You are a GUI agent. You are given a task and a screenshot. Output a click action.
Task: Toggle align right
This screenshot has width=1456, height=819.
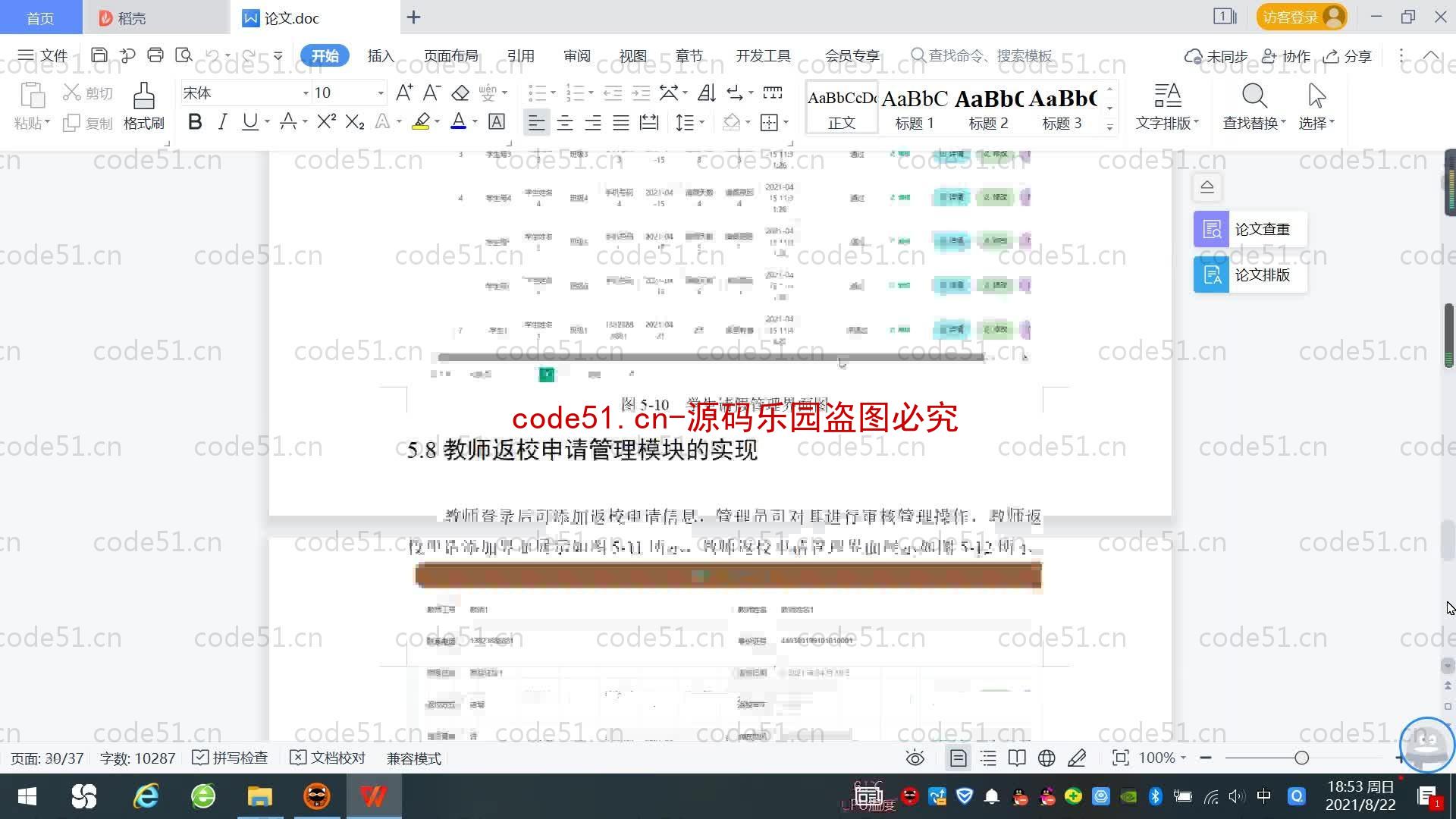pos(593,122)
